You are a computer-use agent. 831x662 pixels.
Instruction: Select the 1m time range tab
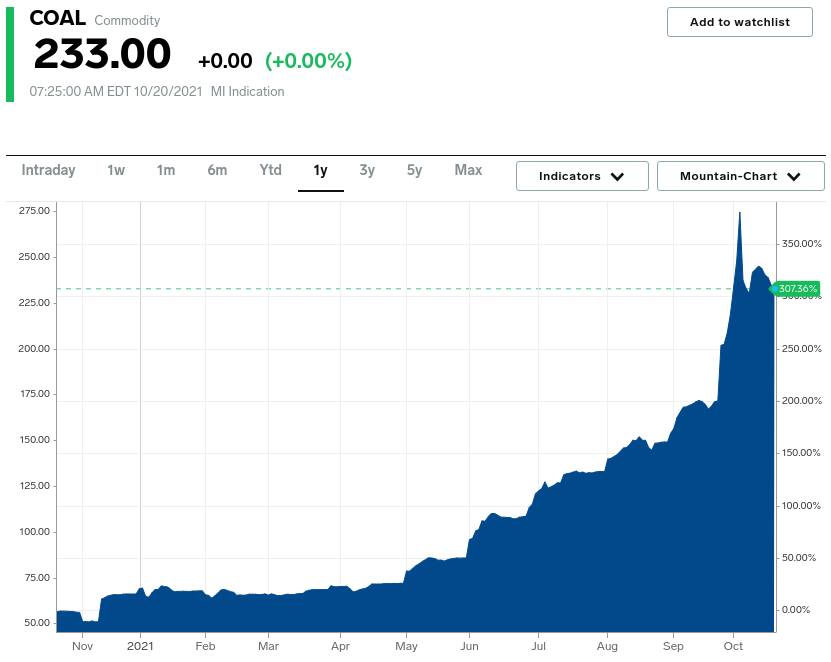(166, 170)
